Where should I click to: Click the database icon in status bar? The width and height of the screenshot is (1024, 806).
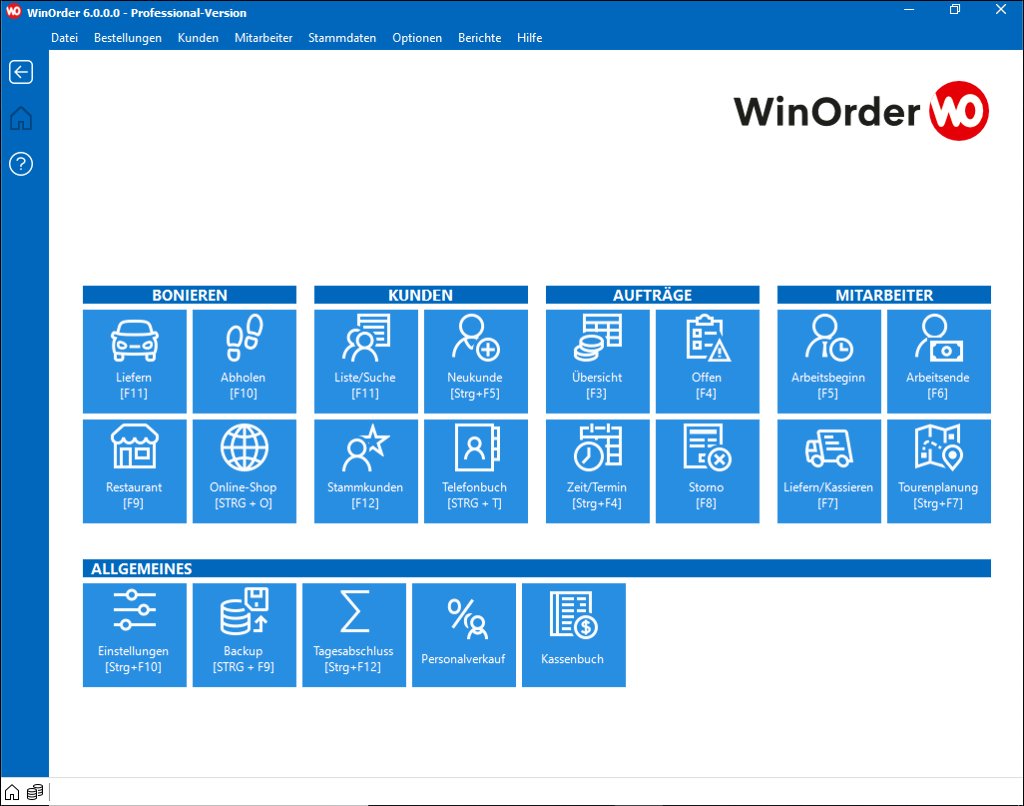click(x=35, y=792)
